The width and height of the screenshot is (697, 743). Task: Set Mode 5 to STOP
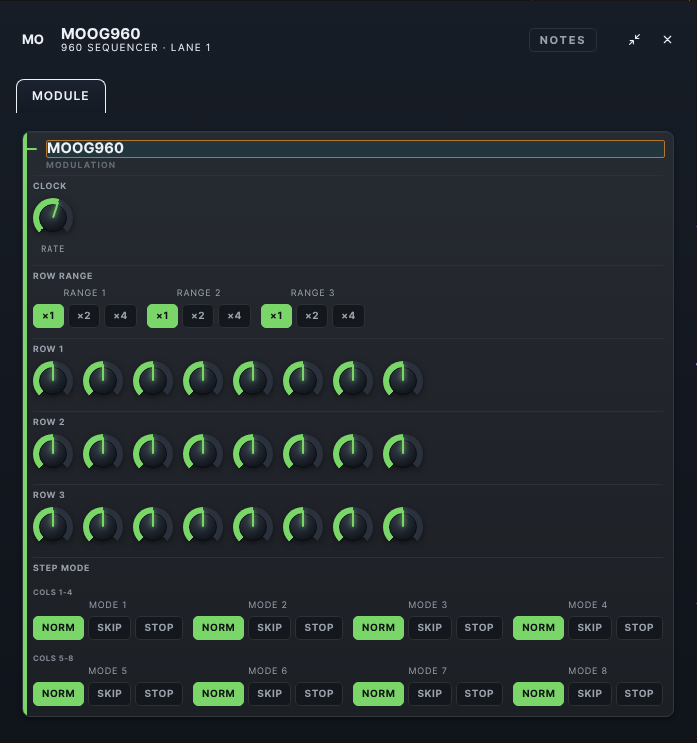pyautogui.click(x=159, y=694)
